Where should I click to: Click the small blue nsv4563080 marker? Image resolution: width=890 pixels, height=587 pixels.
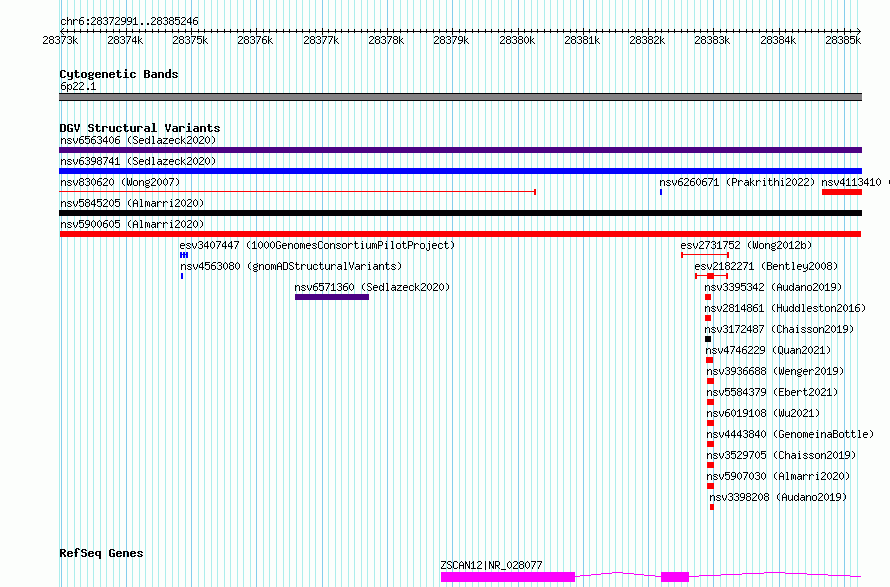point(182,276)
